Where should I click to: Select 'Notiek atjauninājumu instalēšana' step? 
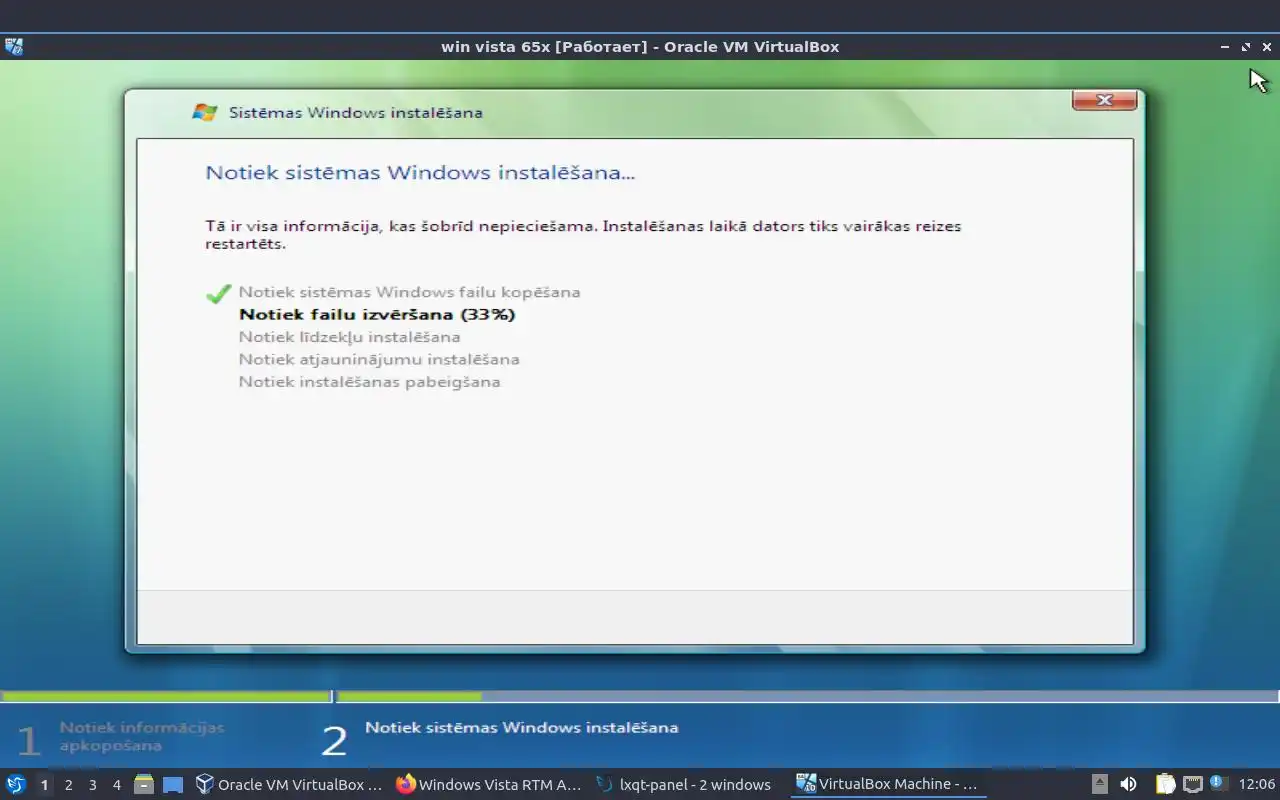[379, 359]
